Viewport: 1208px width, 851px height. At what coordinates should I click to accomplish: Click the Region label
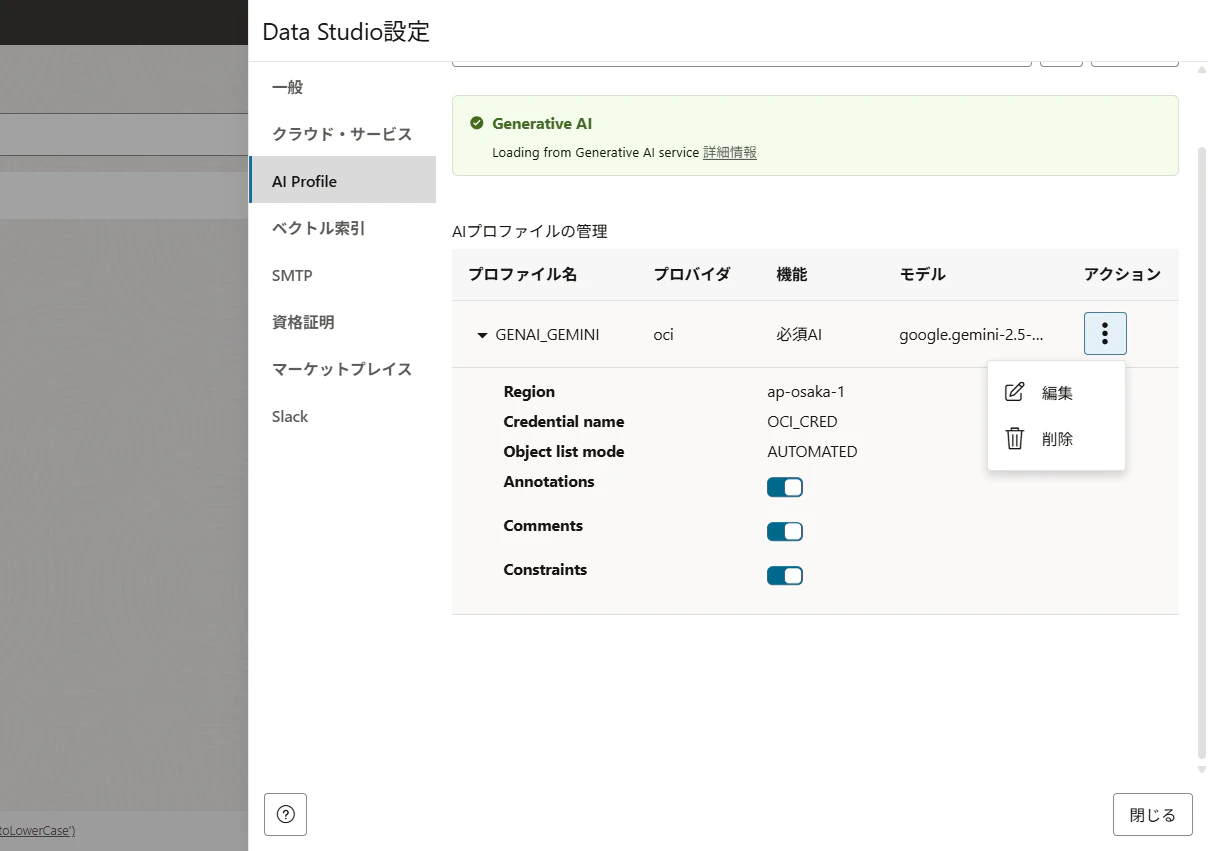[x=529, y=392]
